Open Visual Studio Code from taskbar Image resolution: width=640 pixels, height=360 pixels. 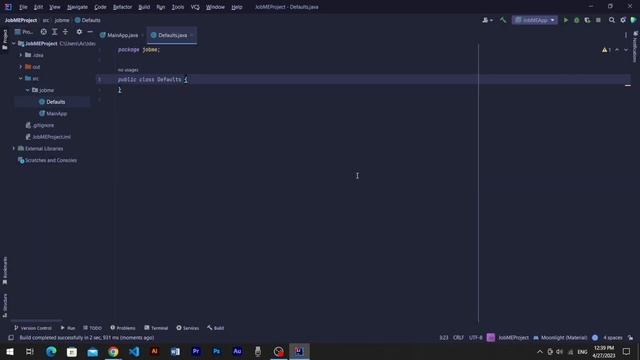[134, 351]
